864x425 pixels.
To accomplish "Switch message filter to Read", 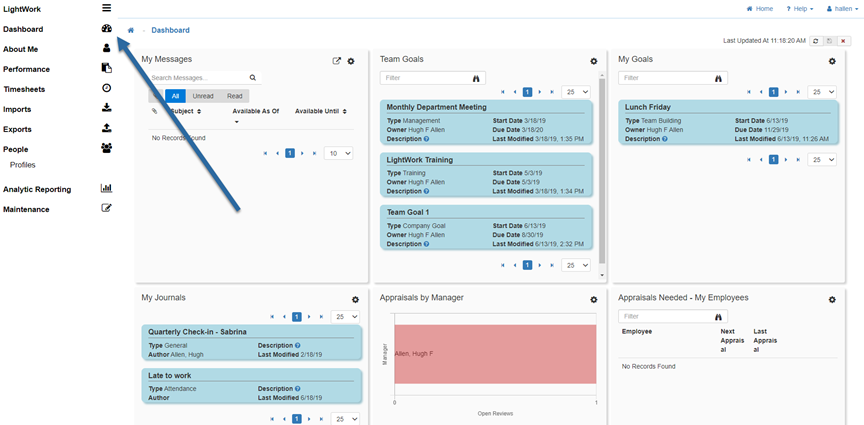I will click(234, 96).
